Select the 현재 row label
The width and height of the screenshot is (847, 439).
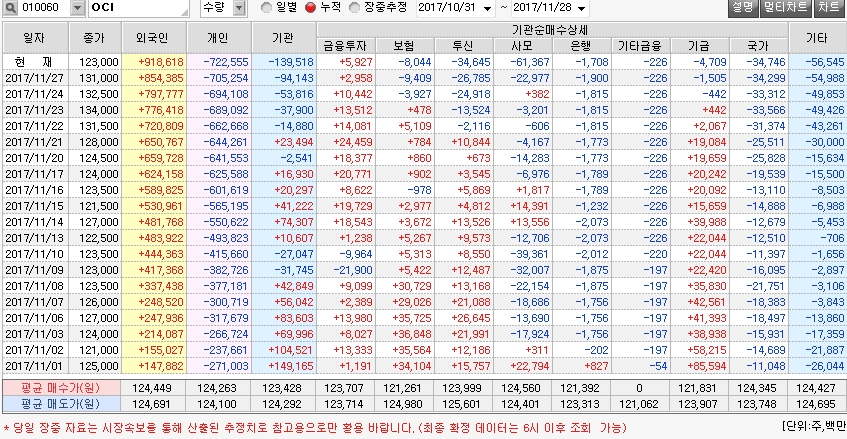coord(35,62)
